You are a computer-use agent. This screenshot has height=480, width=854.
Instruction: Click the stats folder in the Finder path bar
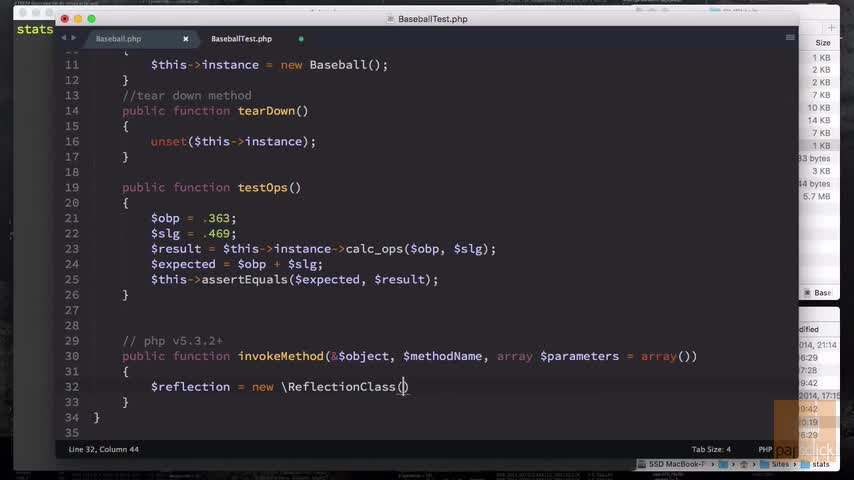[x=815, y=464]
